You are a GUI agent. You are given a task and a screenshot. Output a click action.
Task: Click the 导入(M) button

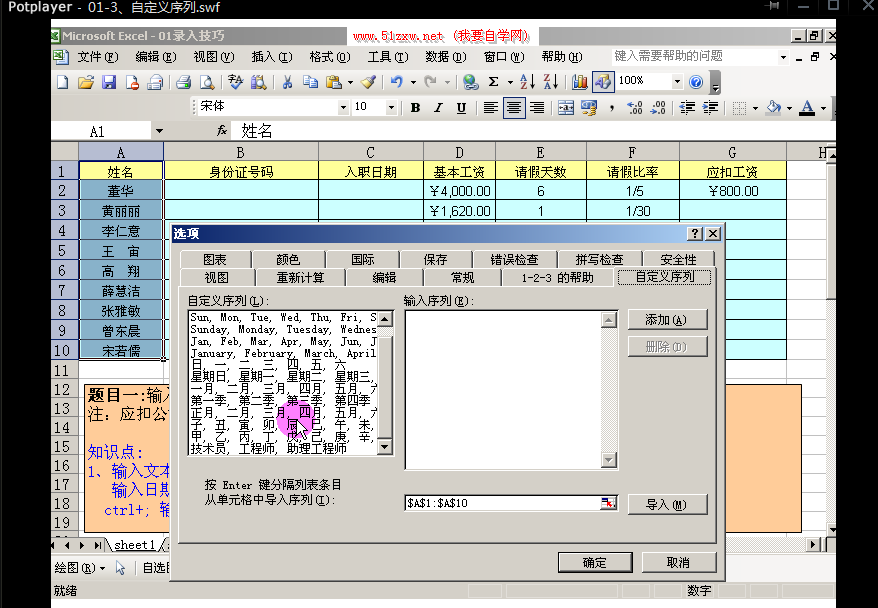pos(667,504)
